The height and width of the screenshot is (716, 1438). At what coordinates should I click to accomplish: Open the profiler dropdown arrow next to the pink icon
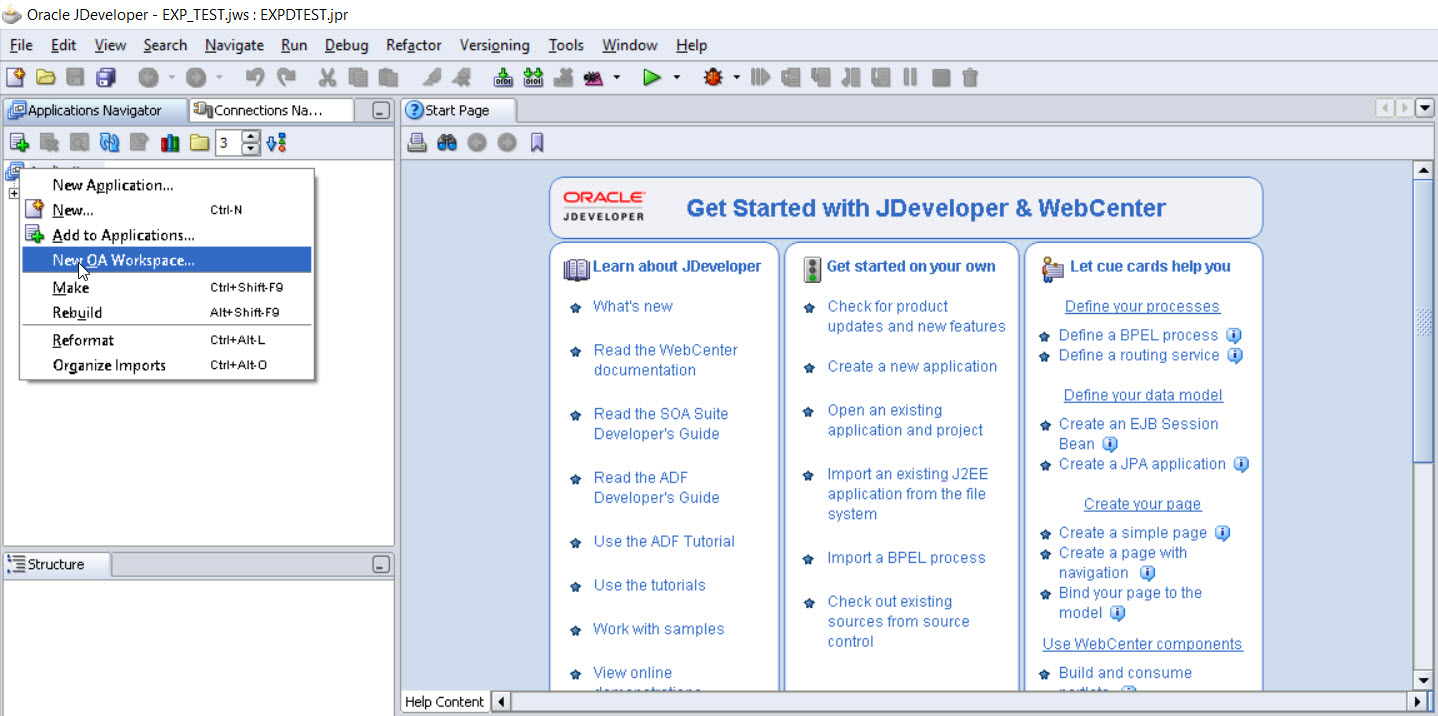tap(615, 77)
